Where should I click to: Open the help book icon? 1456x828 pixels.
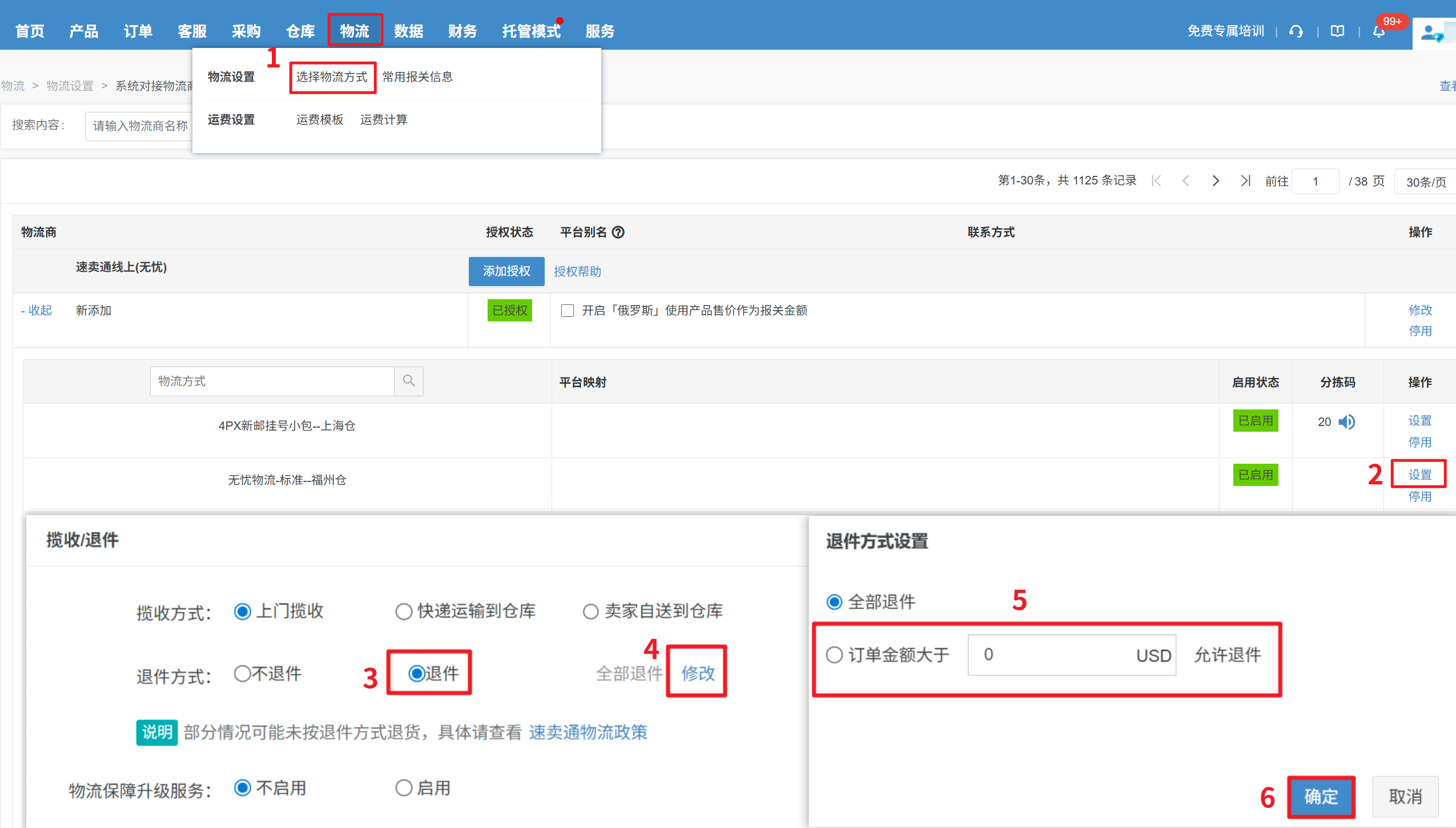point(1337,31)
